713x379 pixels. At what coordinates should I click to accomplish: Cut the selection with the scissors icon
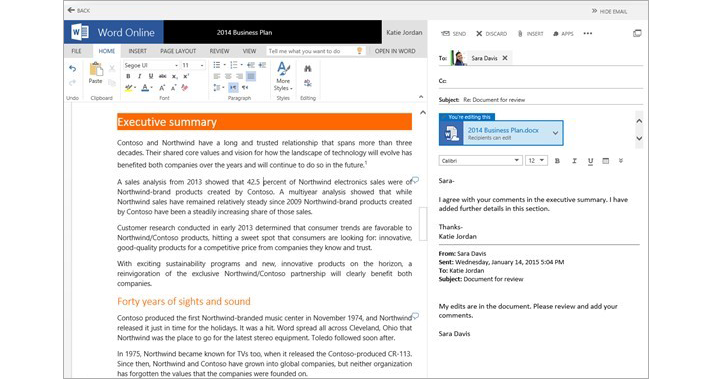112,69
